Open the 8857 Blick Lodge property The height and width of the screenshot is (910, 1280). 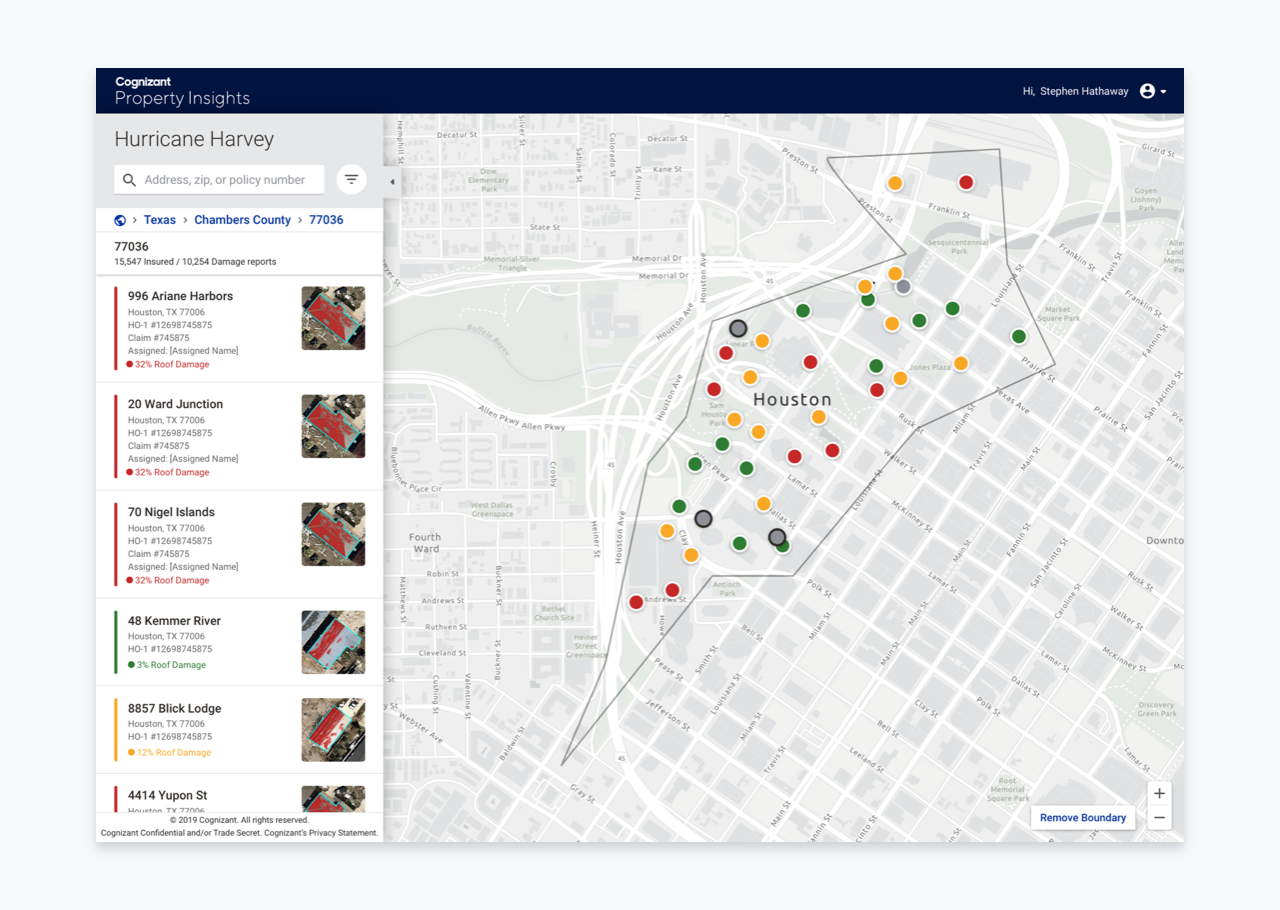tap(239, 730)
